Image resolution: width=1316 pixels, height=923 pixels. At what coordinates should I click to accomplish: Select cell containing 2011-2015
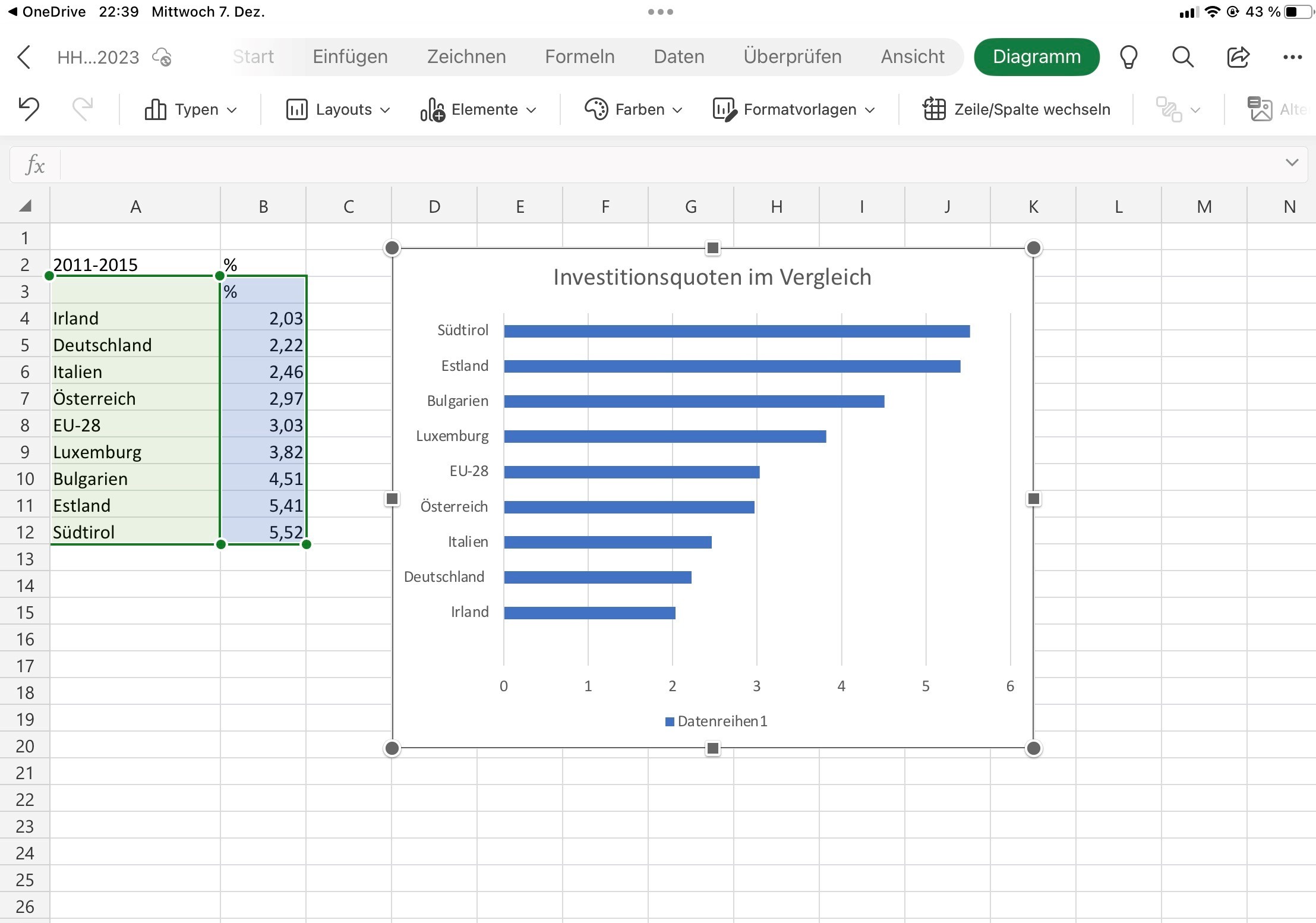coord(135,264)
